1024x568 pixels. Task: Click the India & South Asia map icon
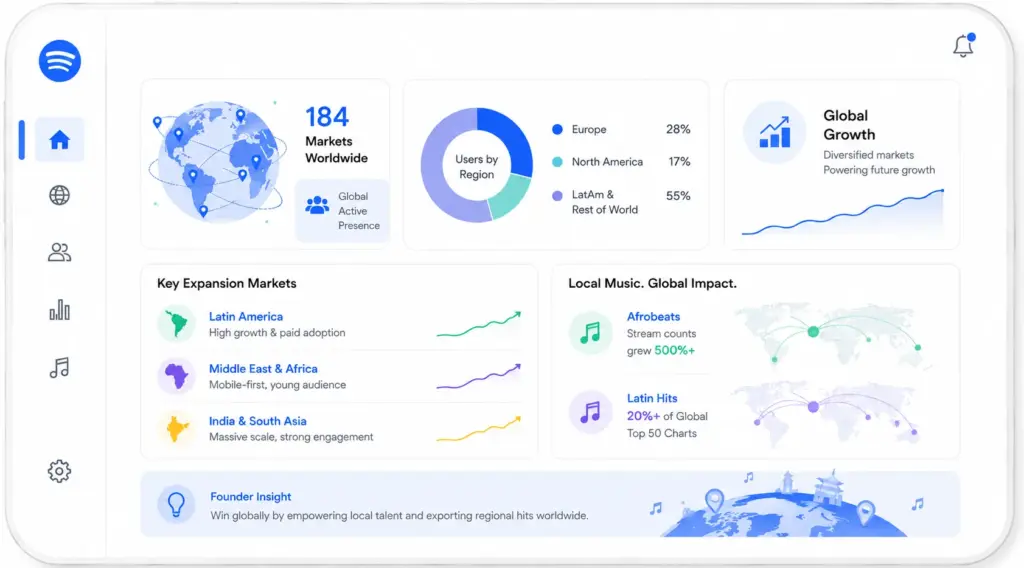point(176,428)
